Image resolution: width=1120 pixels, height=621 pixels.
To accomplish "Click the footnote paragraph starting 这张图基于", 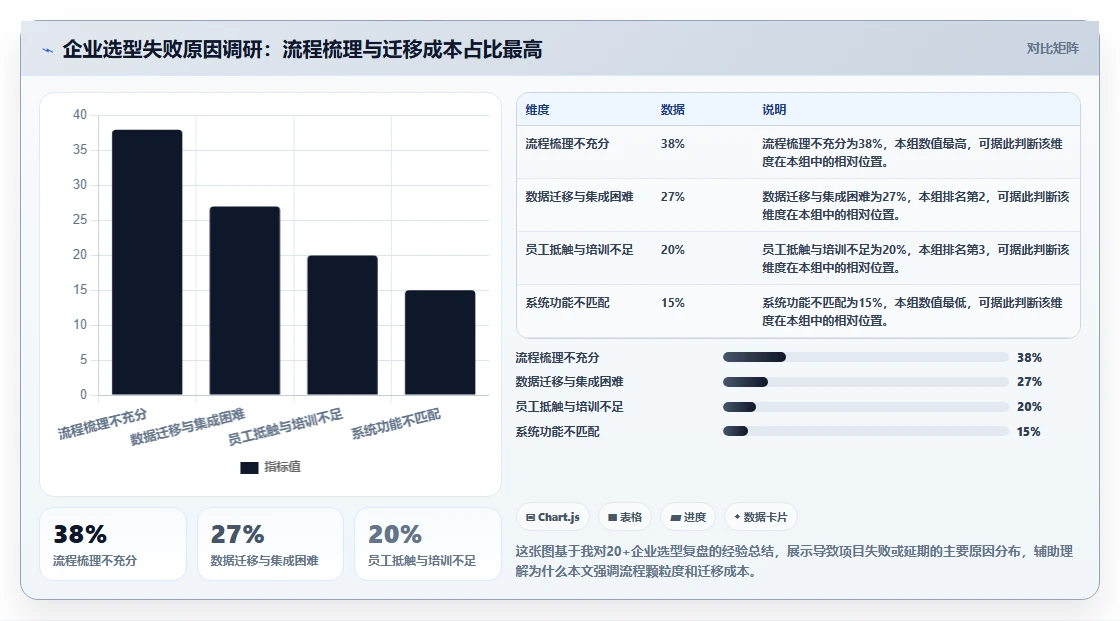I will [794, 561].
